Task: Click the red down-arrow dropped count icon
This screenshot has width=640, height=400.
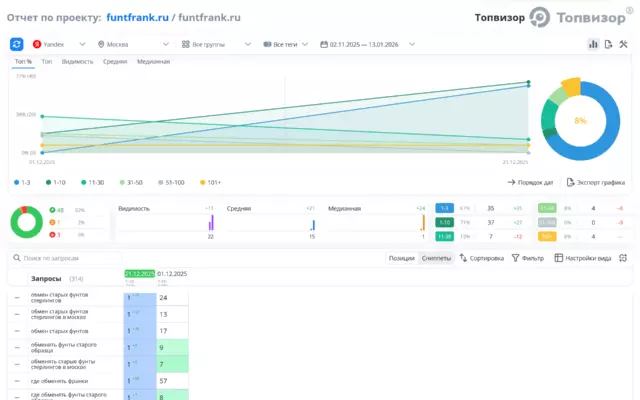Action: [x=52, y=235]
